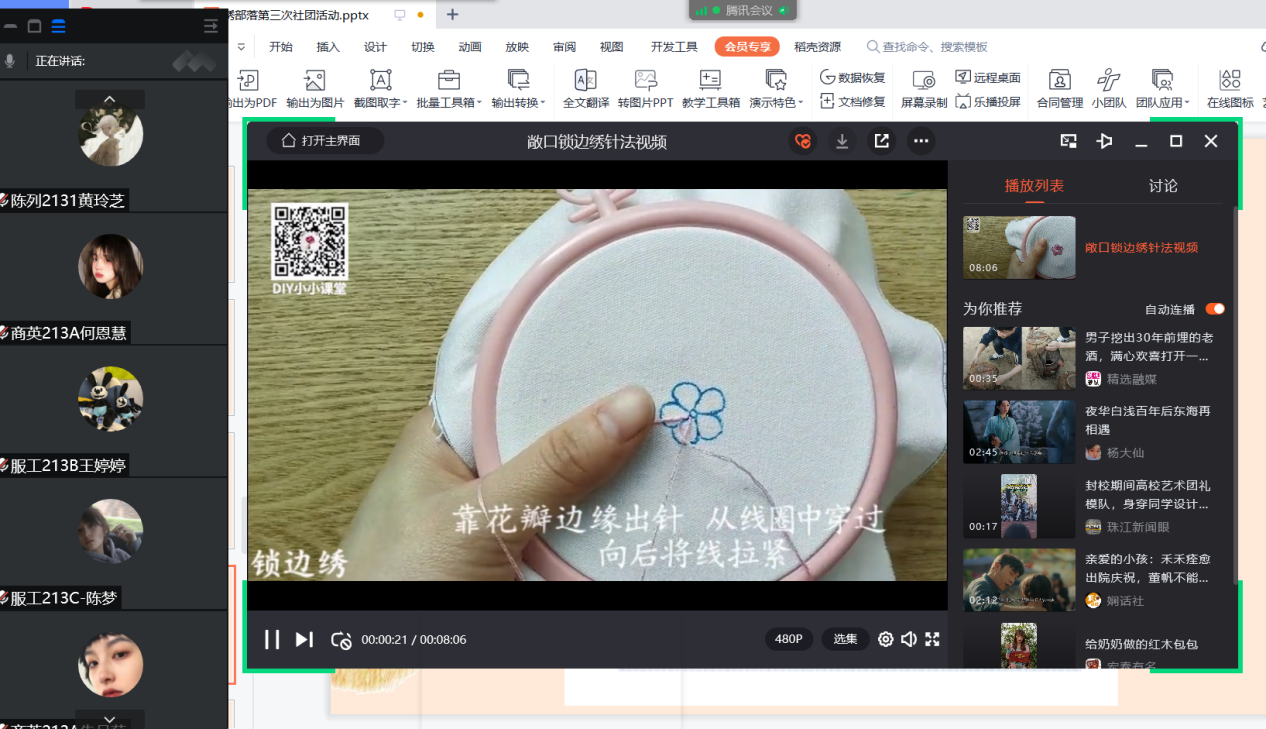Click the 转图片PPT tool
Image resolution: width=1266 pixels, height=729 pixels.
(646, 89)
